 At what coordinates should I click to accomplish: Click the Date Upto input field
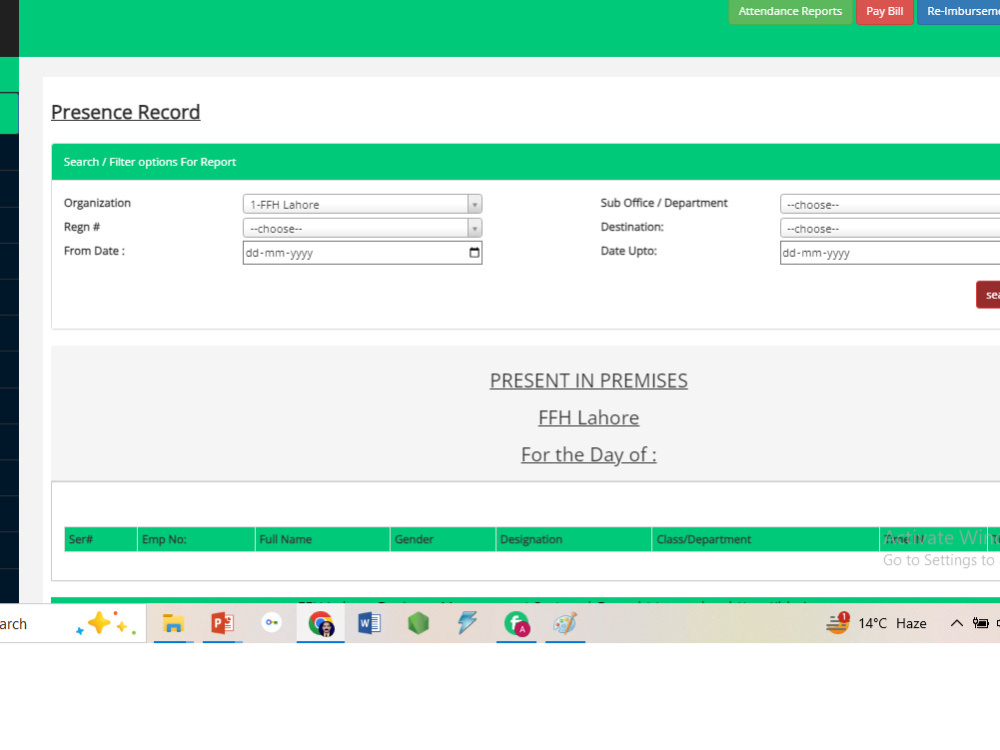tap(890, 253)
